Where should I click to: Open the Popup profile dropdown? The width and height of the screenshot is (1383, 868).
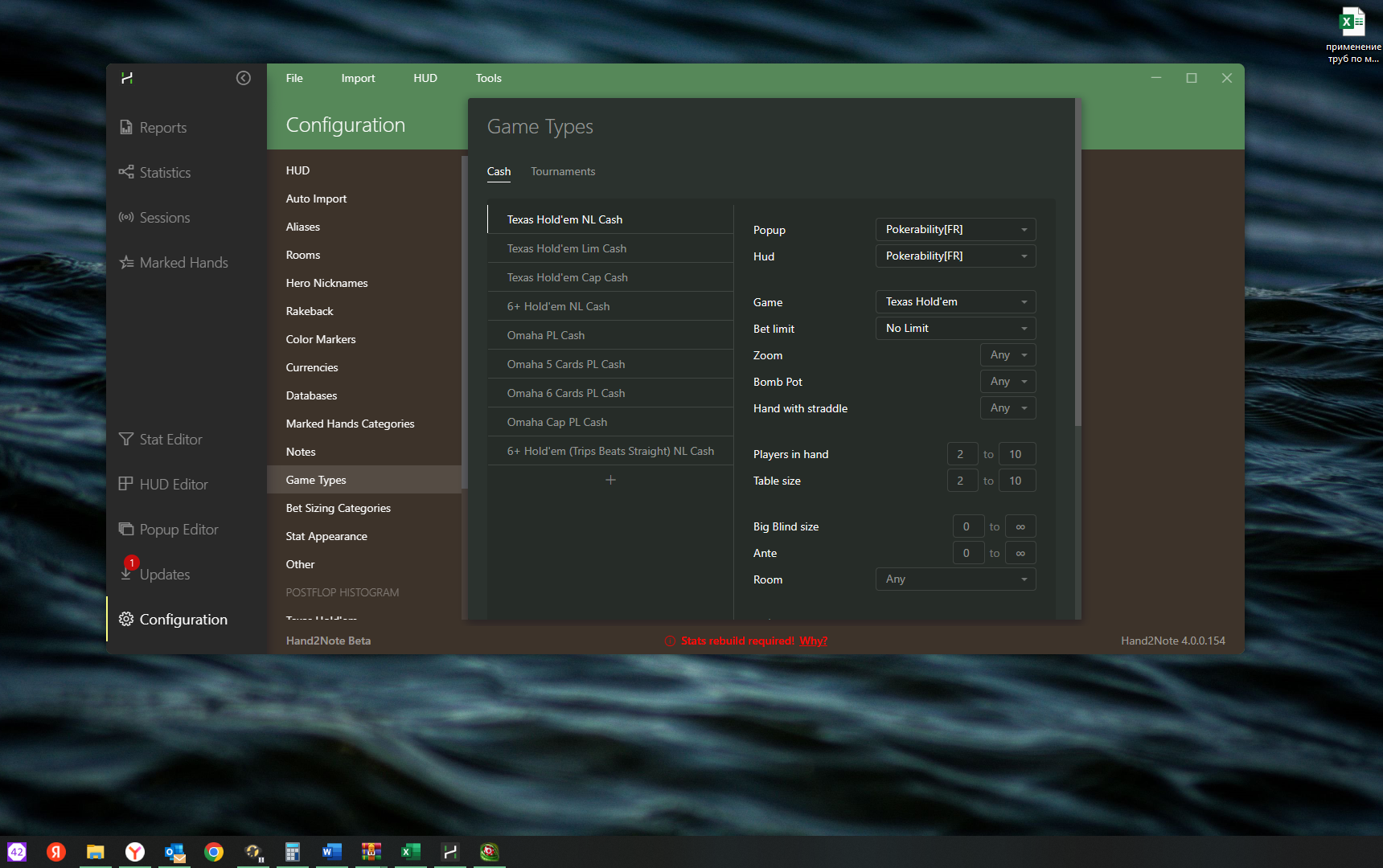tap(955, 230)
